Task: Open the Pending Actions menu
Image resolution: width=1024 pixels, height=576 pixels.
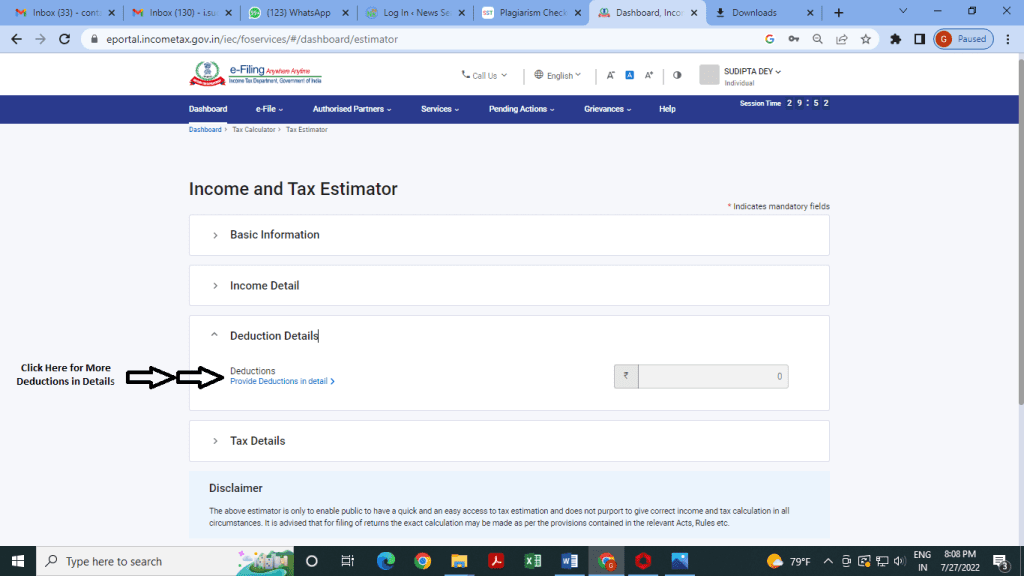Action: click(x=521, y=109)
